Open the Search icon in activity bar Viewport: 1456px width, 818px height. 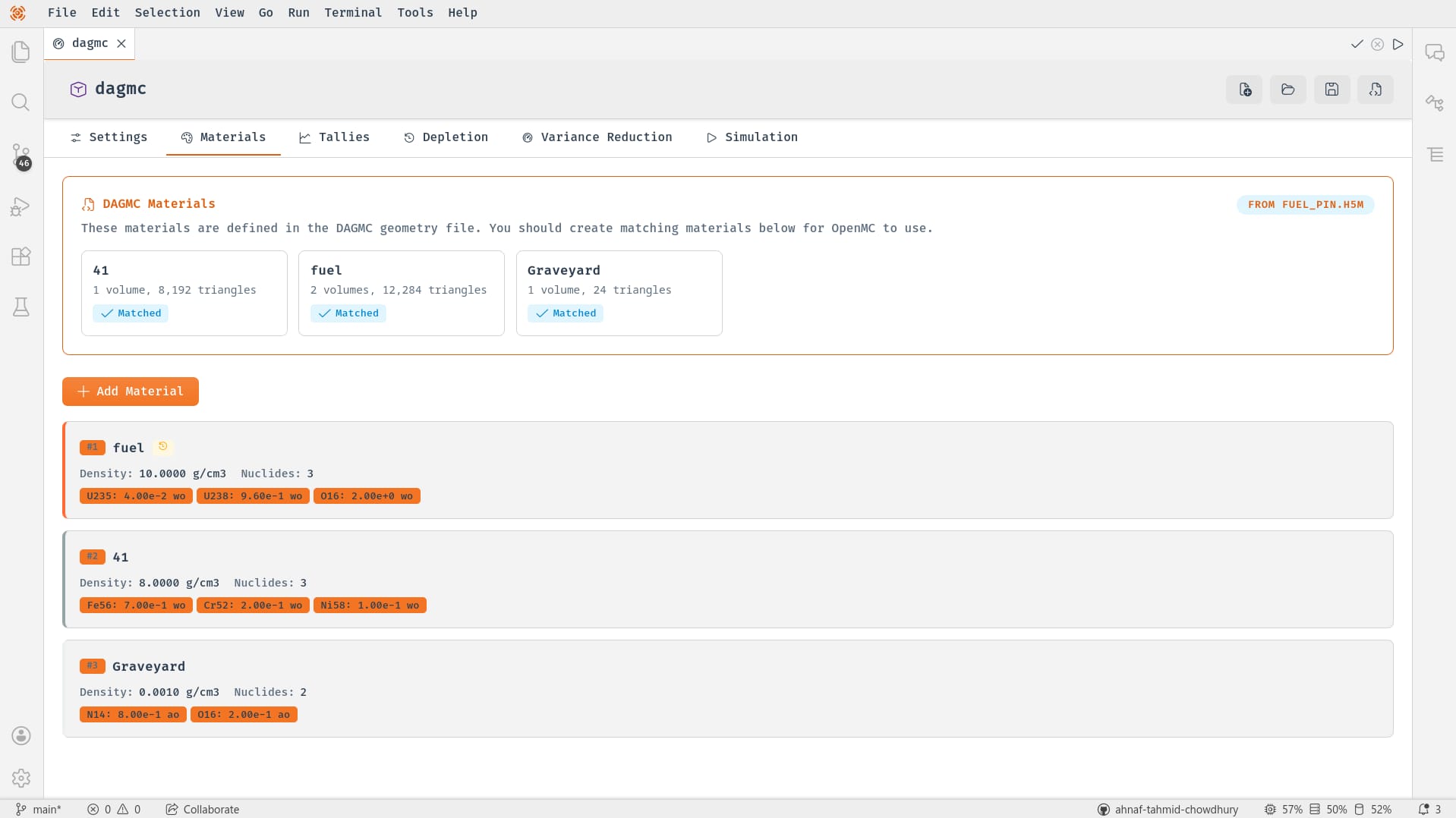pyautogui.click(x=21, y=102)
